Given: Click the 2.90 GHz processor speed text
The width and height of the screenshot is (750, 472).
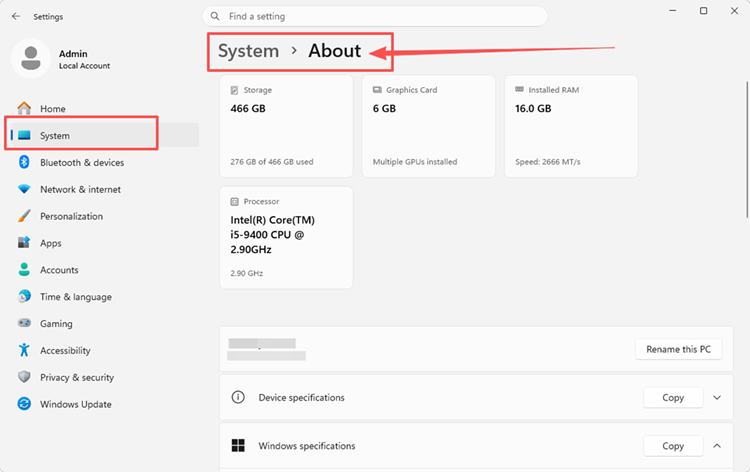Looking at the screenshot, I should pos(246,273).
